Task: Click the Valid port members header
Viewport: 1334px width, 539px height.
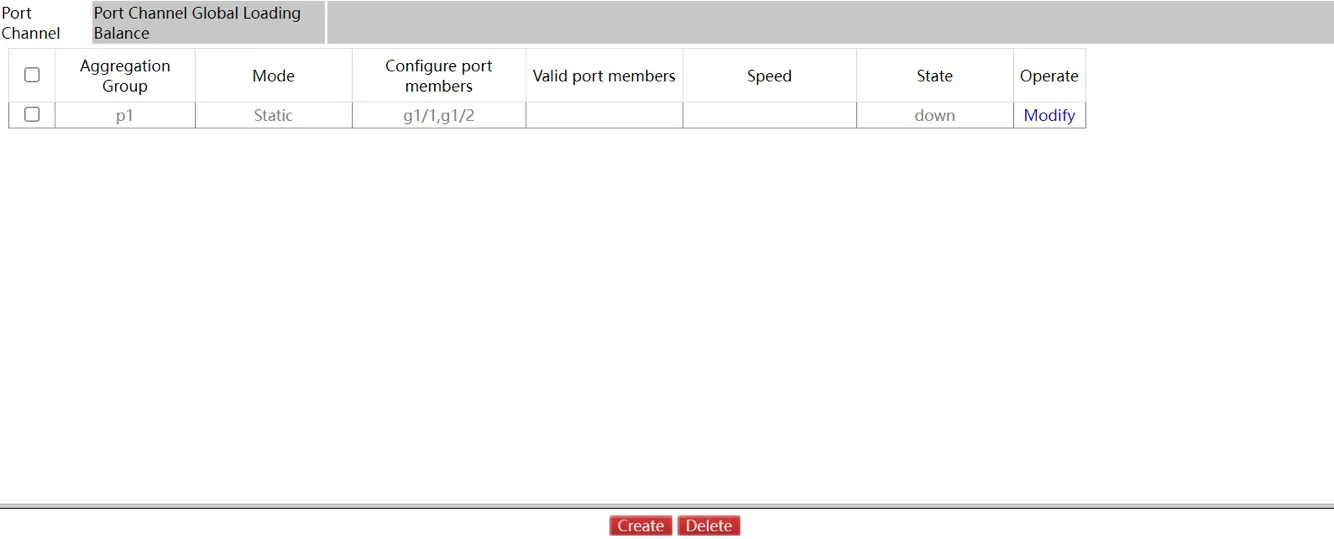Action: pyautogui.click(x=604, y=76)
